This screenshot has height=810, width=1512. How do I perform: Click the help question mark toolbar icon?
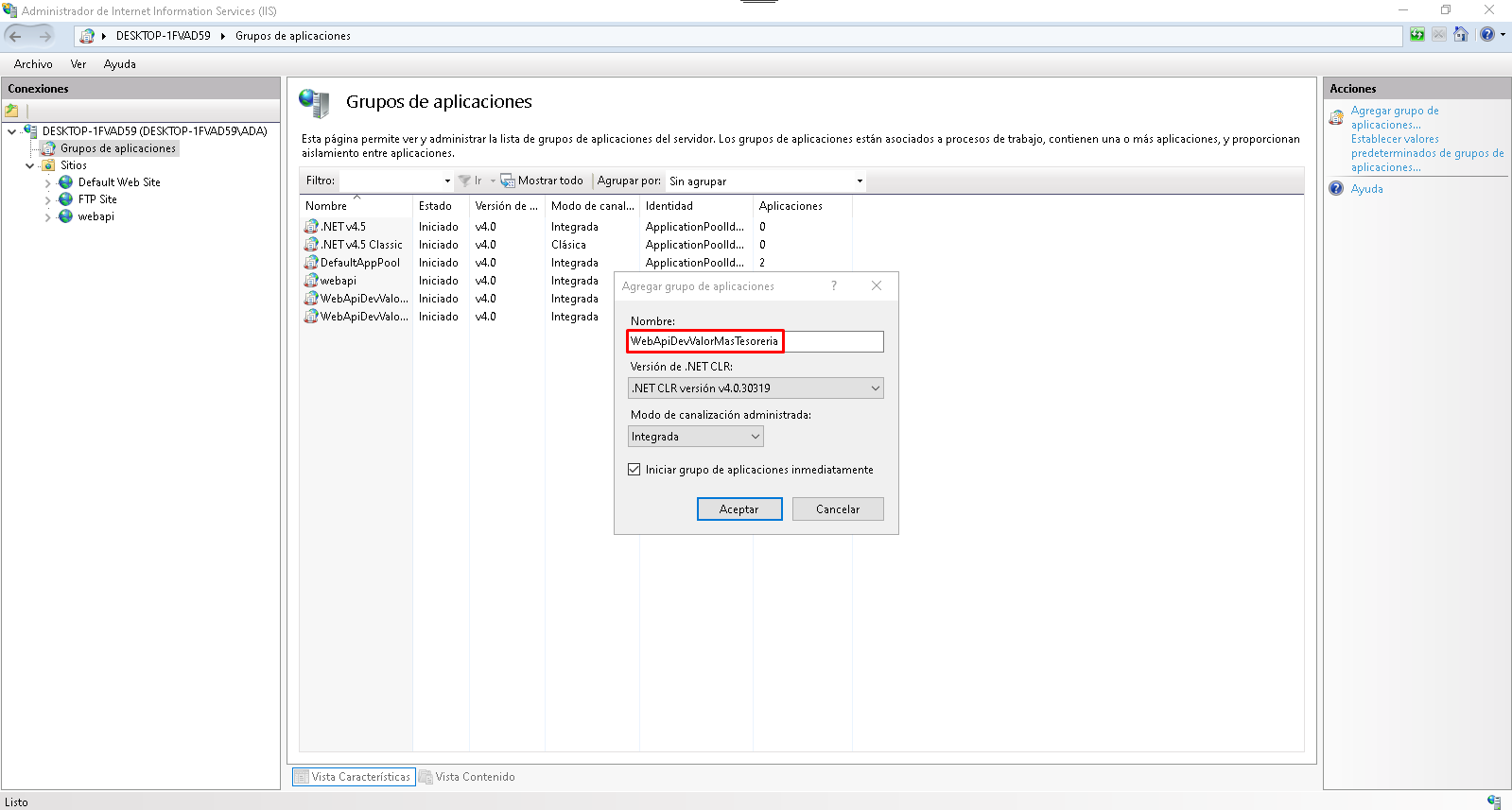click(1487, 35)
